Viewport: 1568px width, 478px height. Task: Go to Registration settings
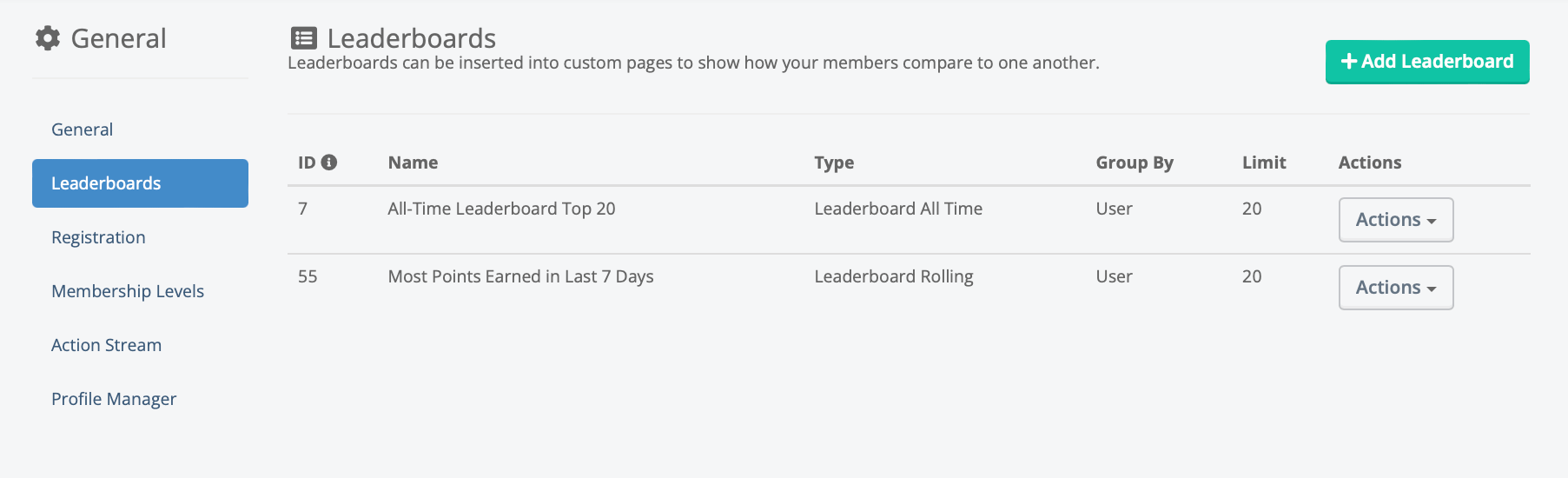point(98,237)
